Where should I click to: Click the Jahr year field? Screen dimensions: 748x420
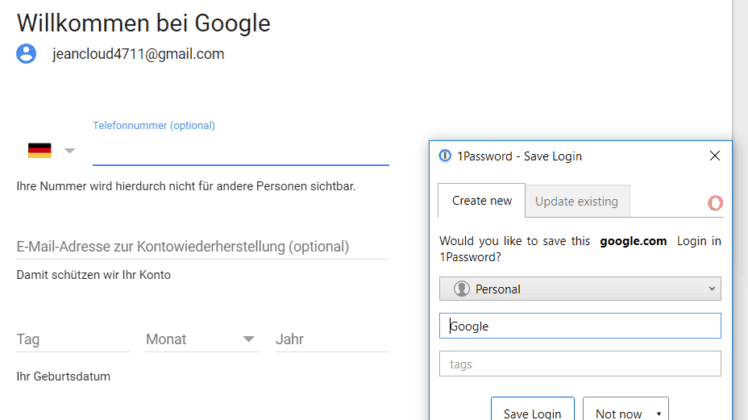click(332, 339)
